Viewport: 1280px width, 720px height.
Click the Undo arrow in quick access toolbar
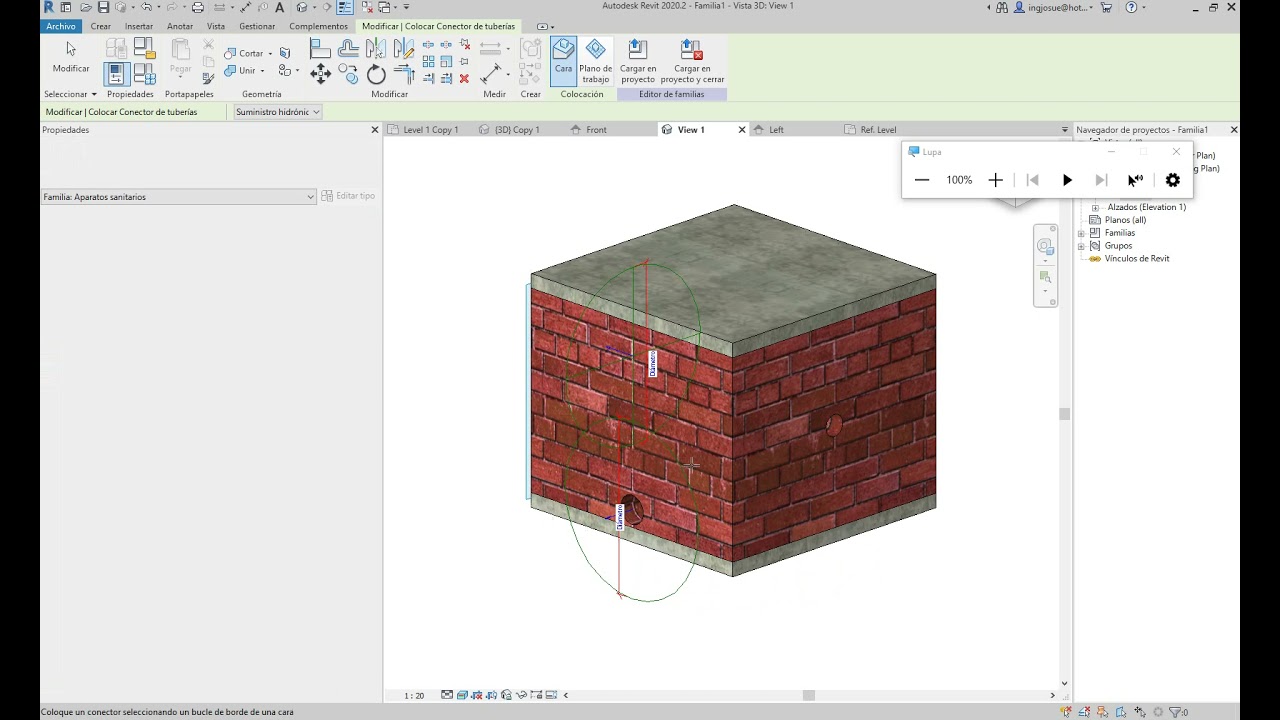point(146,7)
